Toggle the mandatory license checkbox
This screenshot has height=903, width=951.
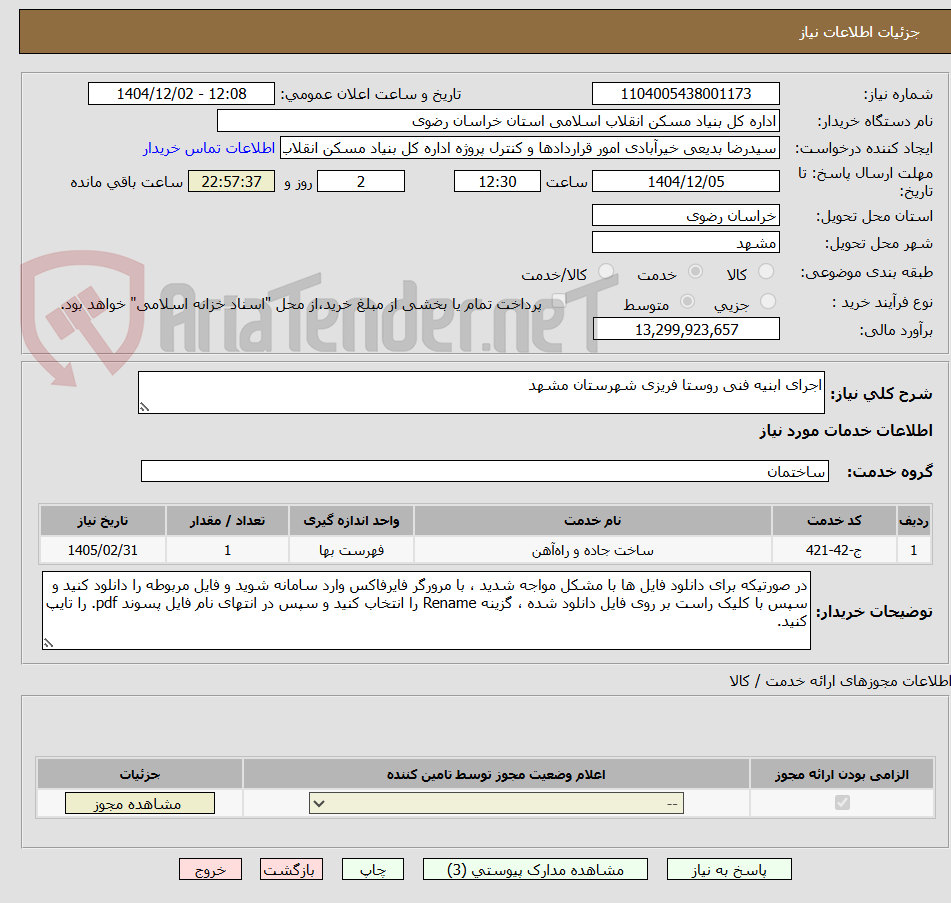point(842,802)
